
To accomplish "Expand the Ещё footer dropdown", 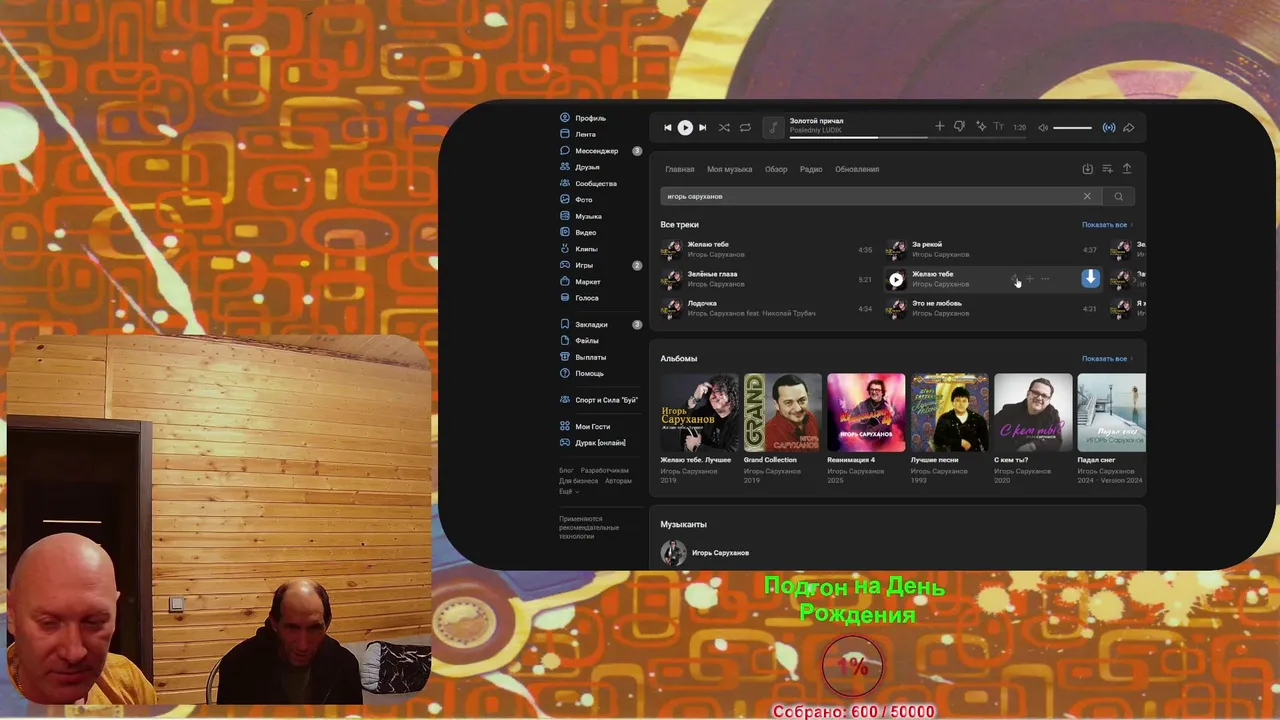I will click(569, 491).
